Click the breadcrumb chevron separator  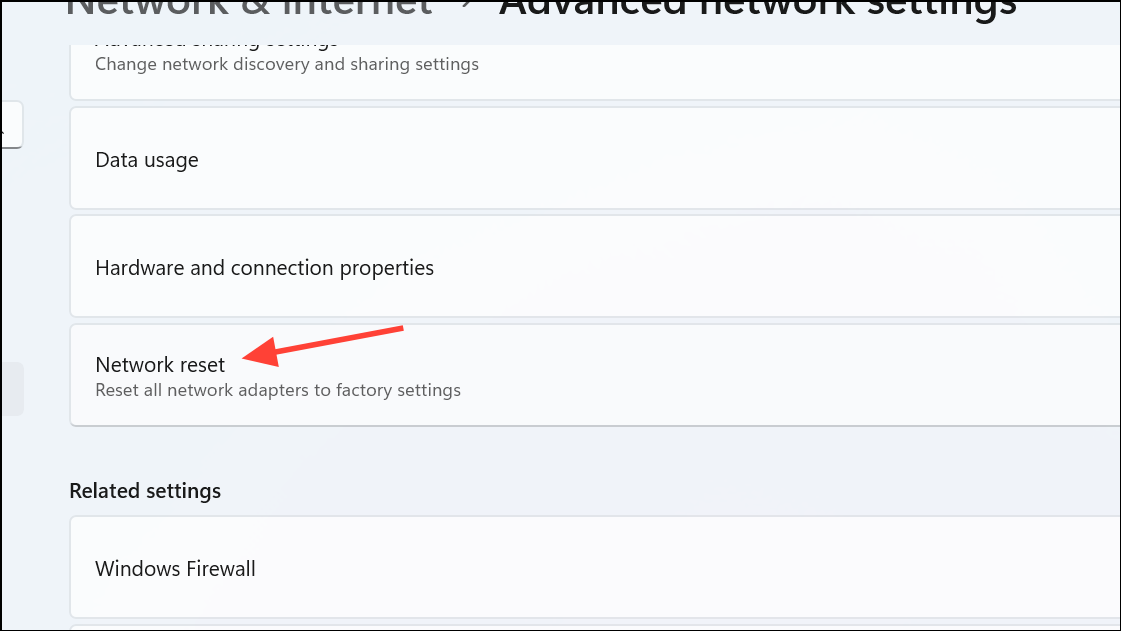[466, 6]
